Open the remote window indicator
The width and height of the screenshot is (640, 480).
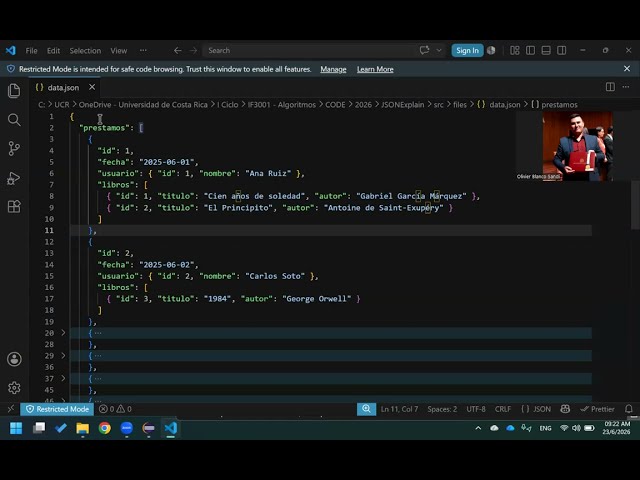pyautogui.click(x=10, y=409)
